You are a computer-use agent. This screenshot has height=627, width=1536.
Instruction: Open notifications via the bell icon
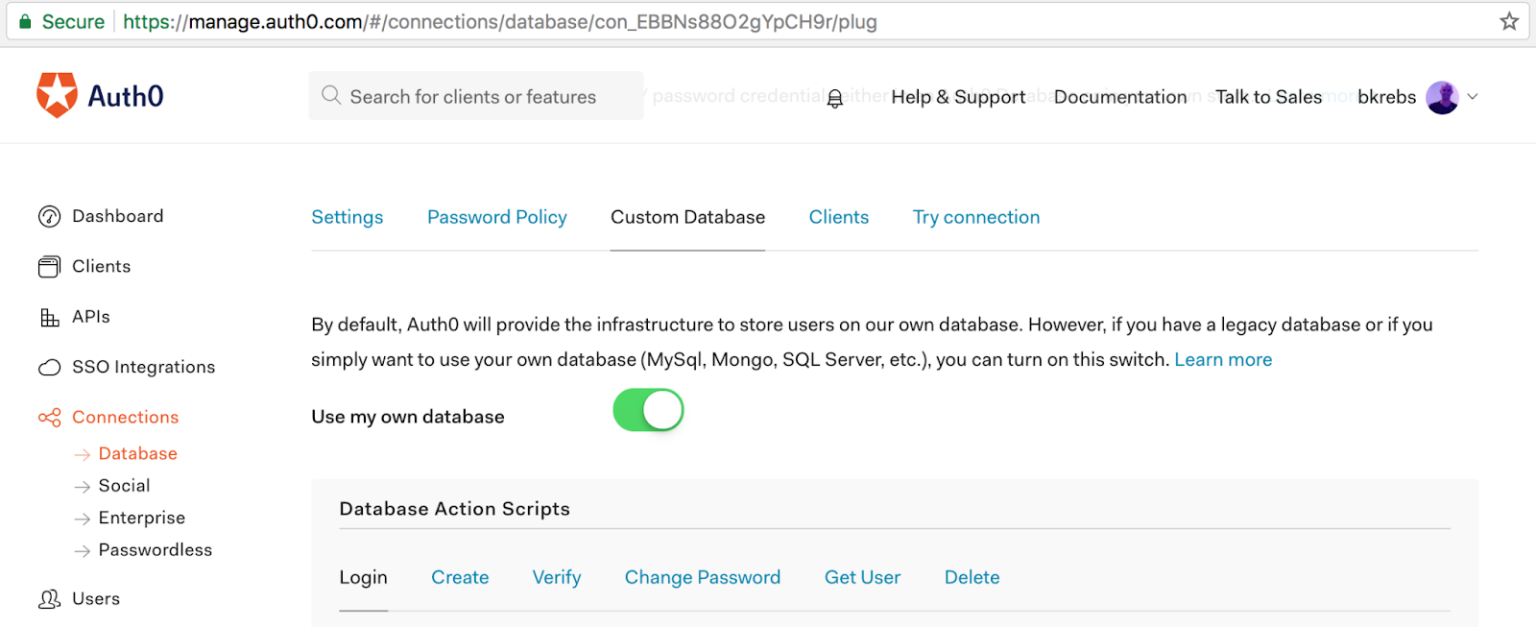point(833,96)
